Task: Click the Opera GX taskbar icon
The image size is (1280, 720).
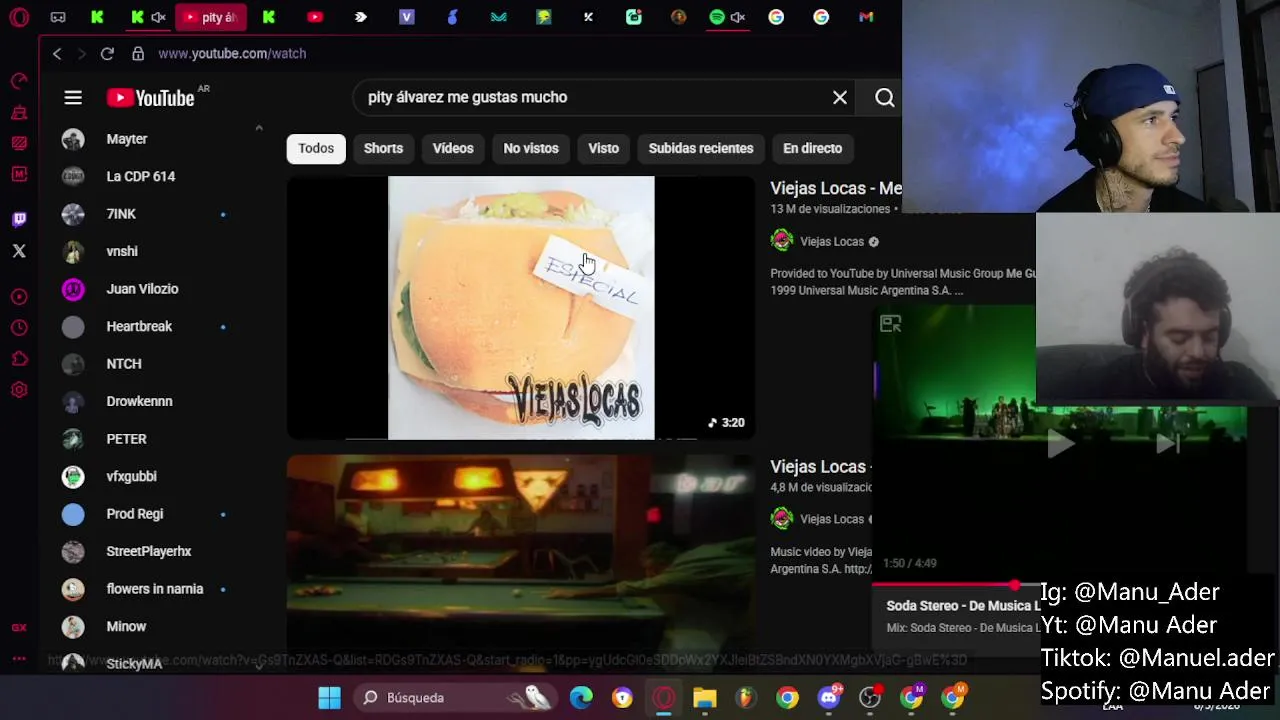Action: tap(664, 698)
